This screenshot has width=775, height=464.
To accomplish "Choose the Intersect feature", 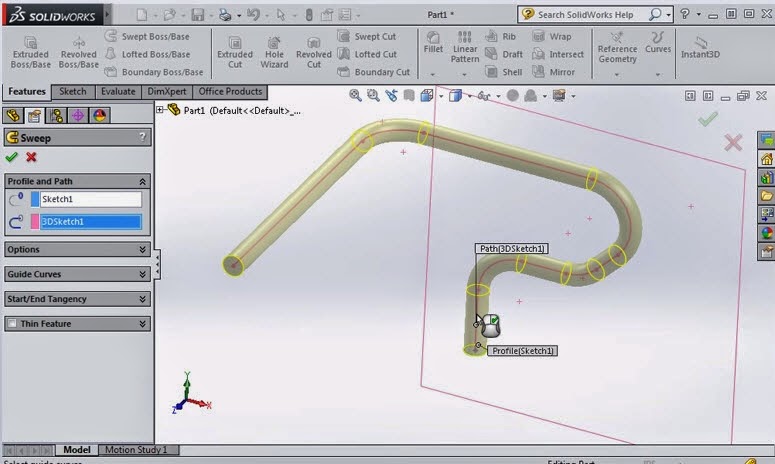I will [558, 54].
